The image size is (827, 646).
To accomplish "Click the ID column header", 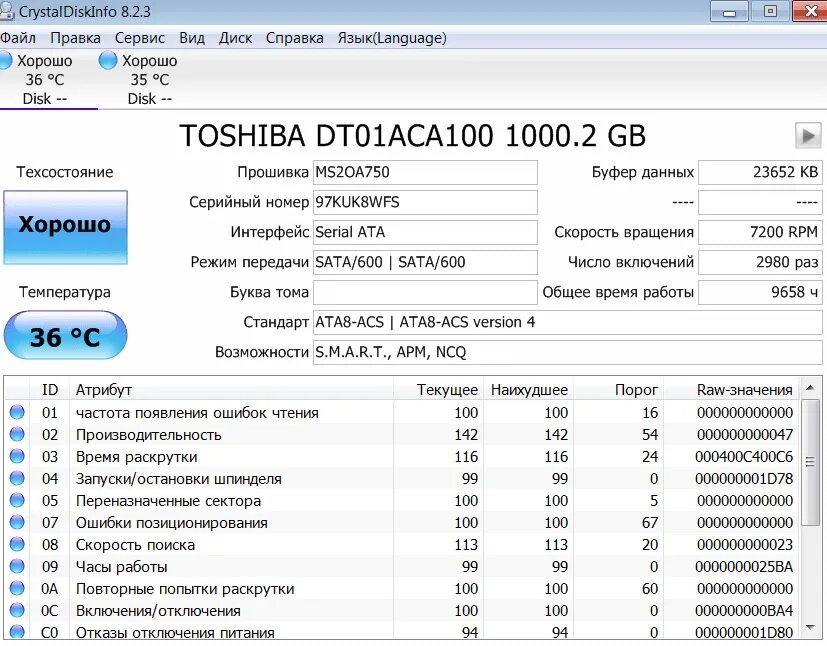I will coord(50,390).
